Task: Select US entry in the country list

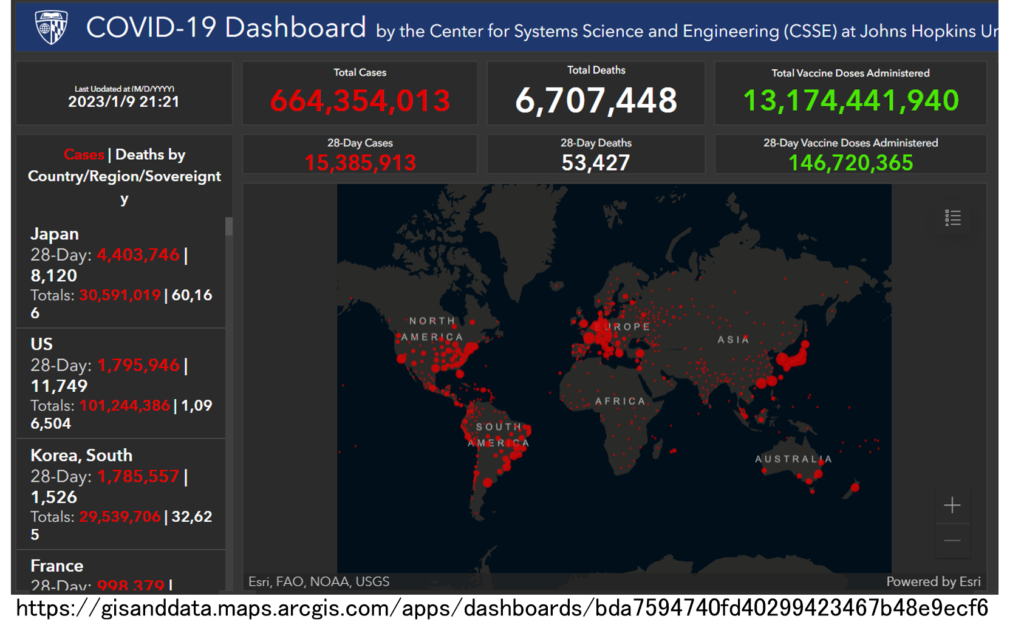Action: tap(41, 344)
